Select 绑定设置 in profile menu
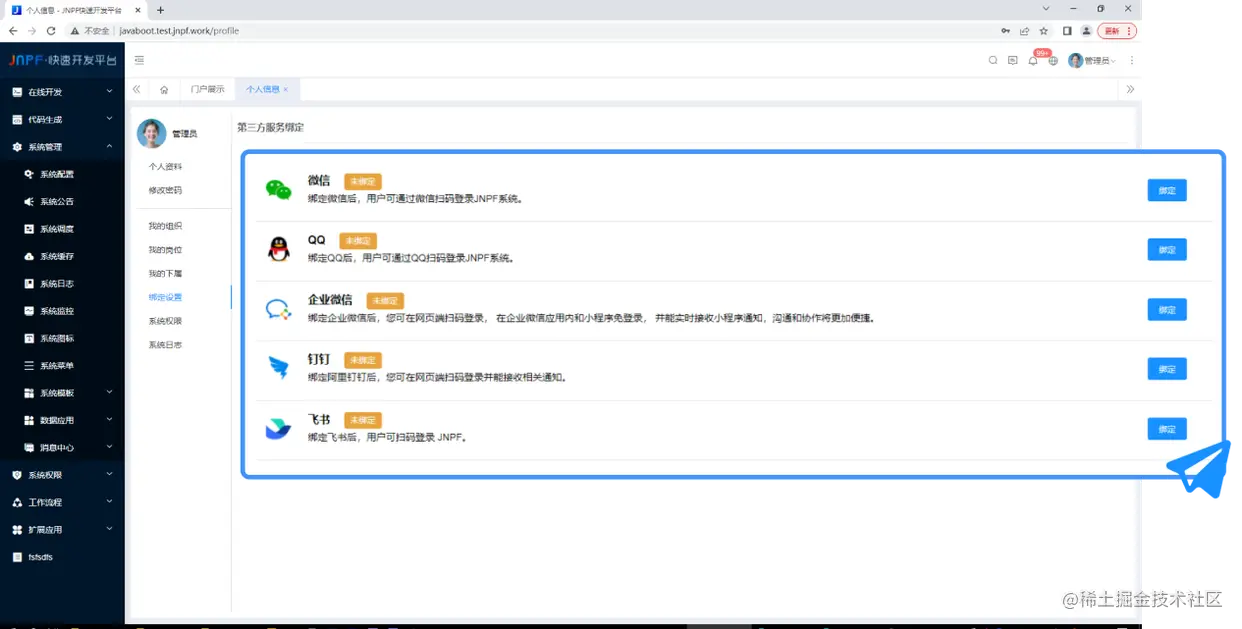 click(x=165, y=297)
